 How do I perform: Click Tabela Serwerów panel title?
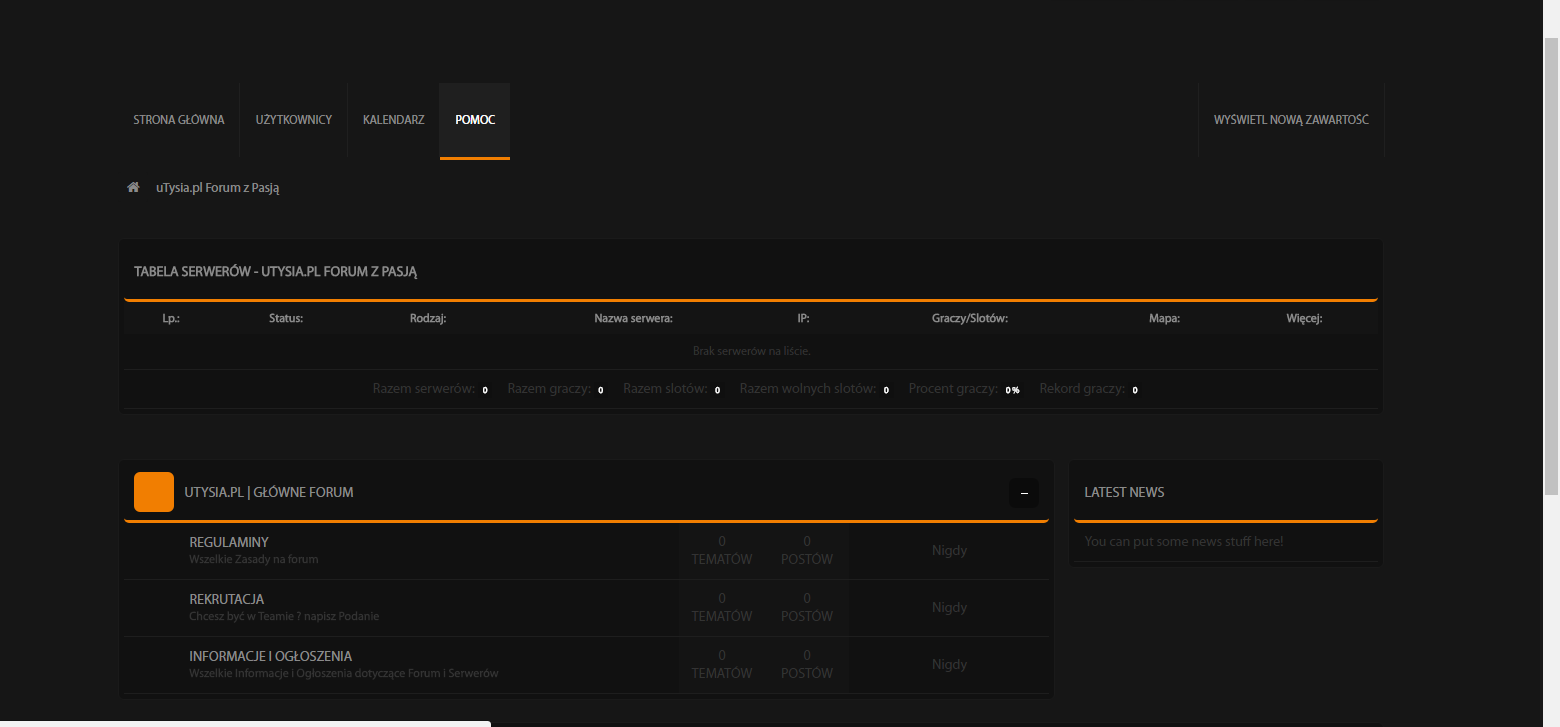tap(275, 271)
